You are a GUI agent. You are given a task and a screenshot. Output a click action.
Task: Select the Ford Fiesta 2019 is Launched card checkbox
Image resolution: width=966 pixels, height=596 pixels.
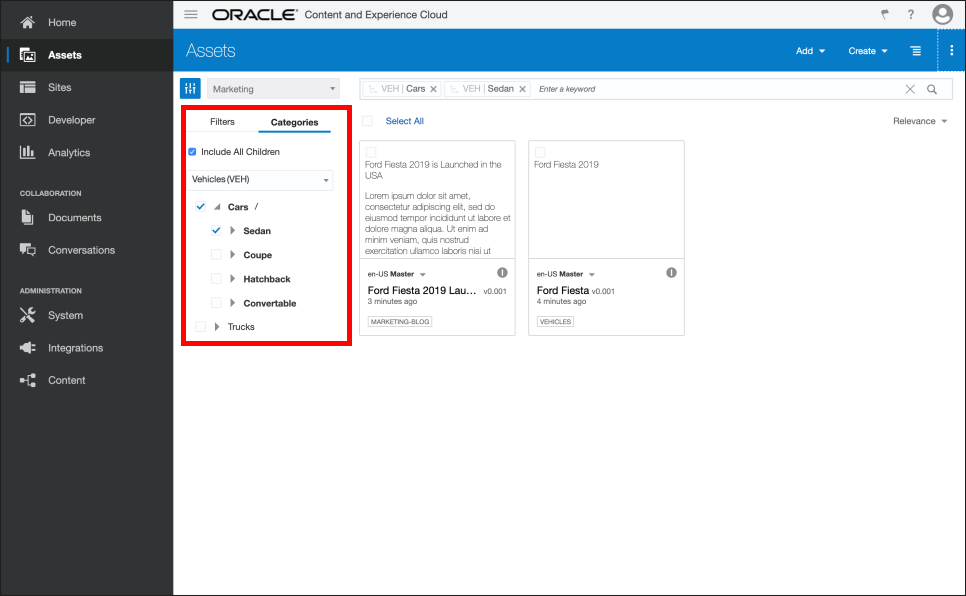tap(371, 152)
